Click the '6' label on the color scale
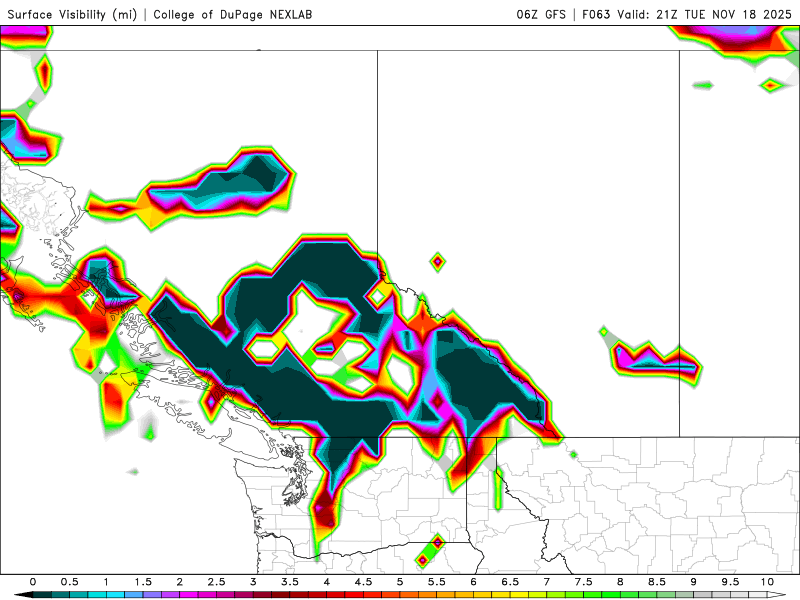The image size is (800, 600). 473,582
